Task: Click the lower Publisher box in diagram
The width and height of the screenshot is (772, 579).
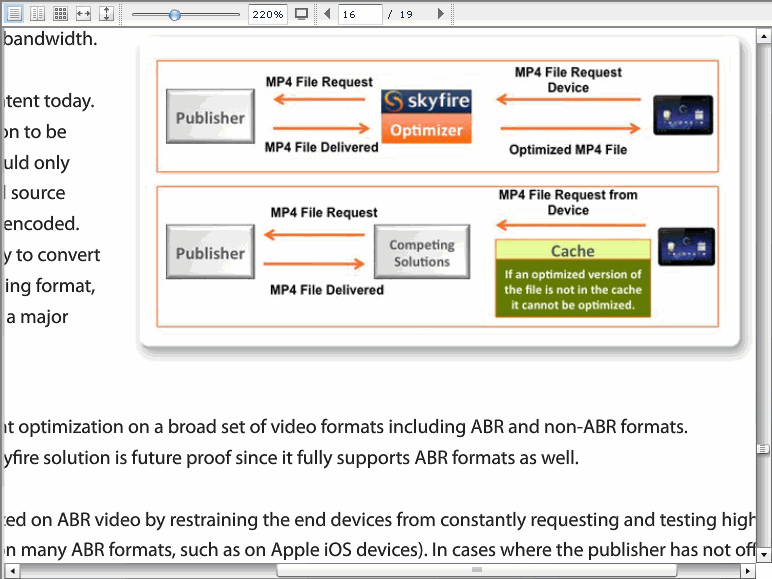Action: coord(210,252)
